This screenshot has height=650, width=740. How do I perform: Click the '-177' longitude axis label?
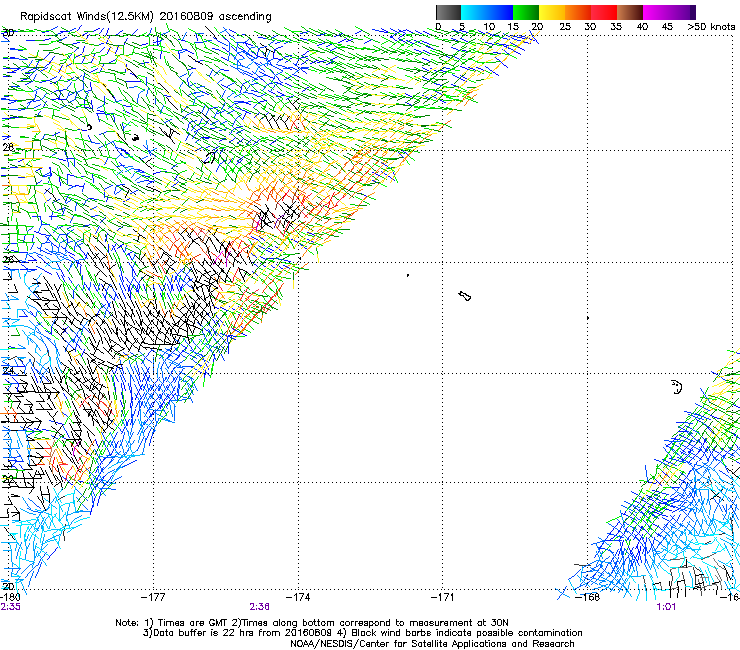pyautogui.click(x=153, y=597)
